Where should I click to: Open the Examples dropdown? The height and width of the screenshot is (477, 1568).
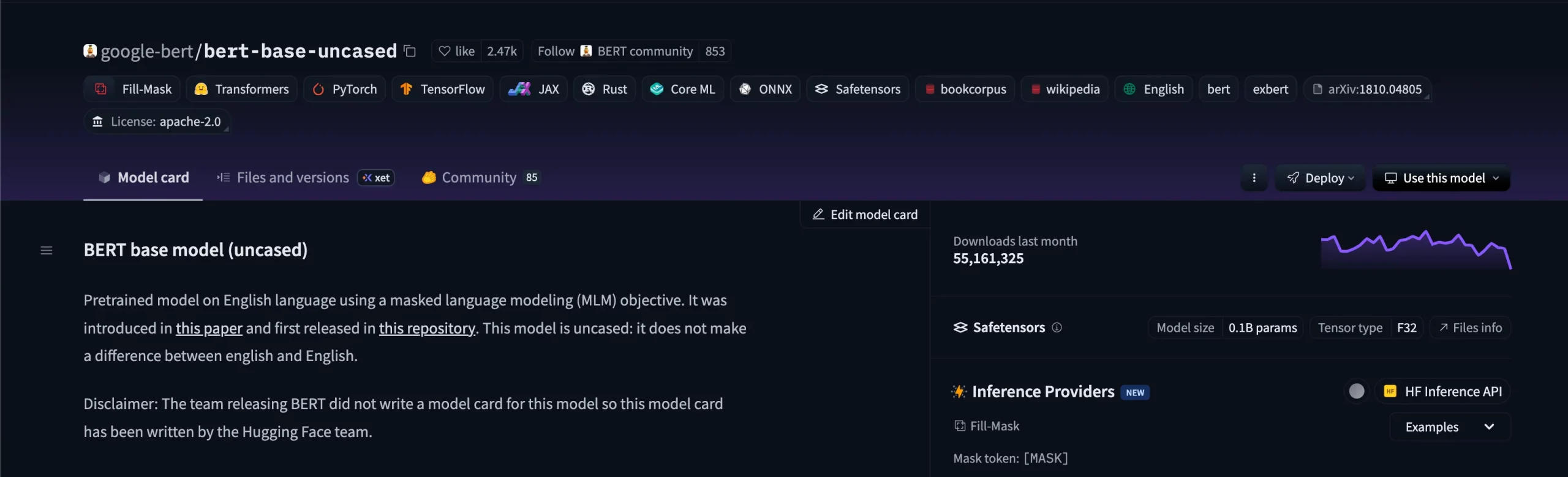1449,427
